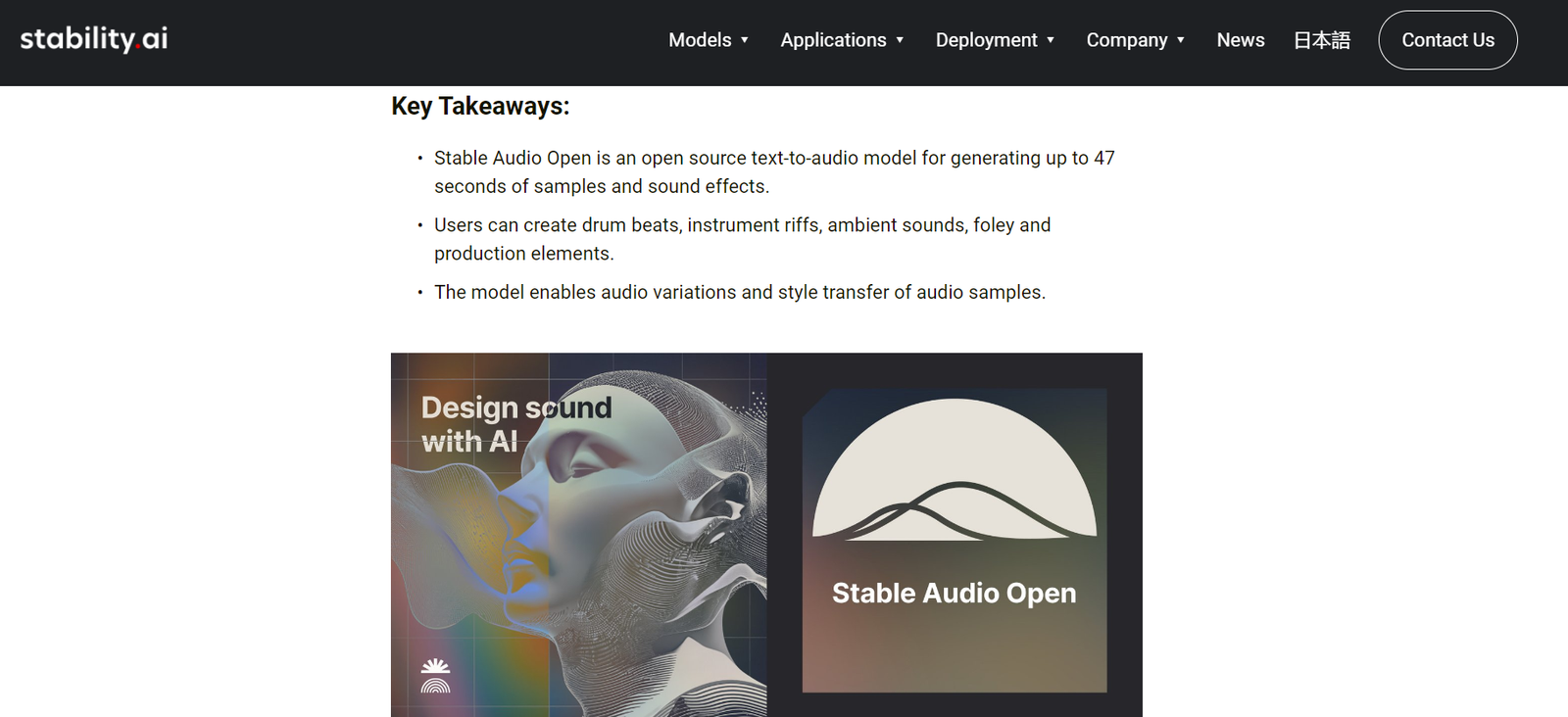Open the Models dropdown menu

pos(709,40)
